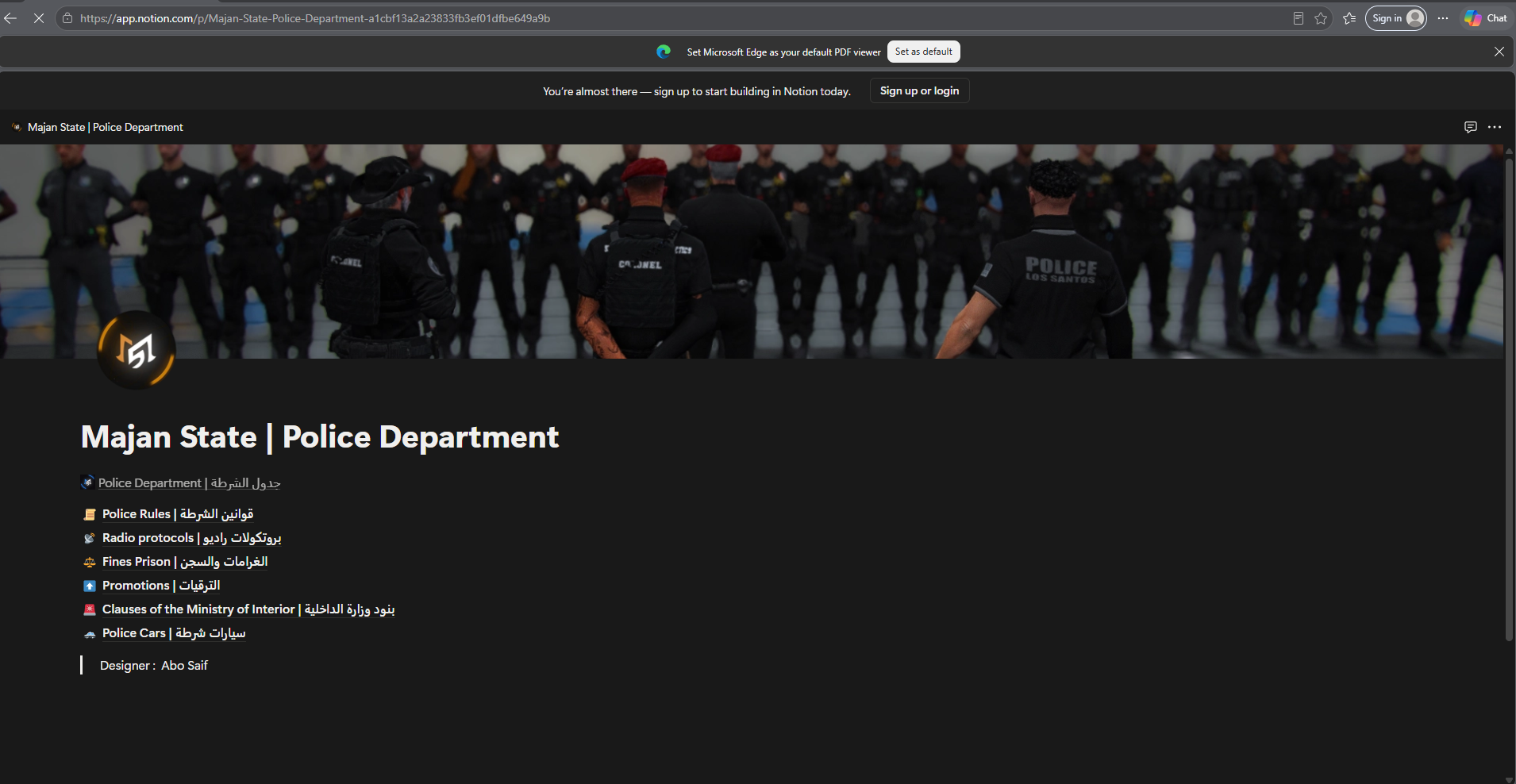
Task: Go back using the browser back arrow
Action: 10,18
